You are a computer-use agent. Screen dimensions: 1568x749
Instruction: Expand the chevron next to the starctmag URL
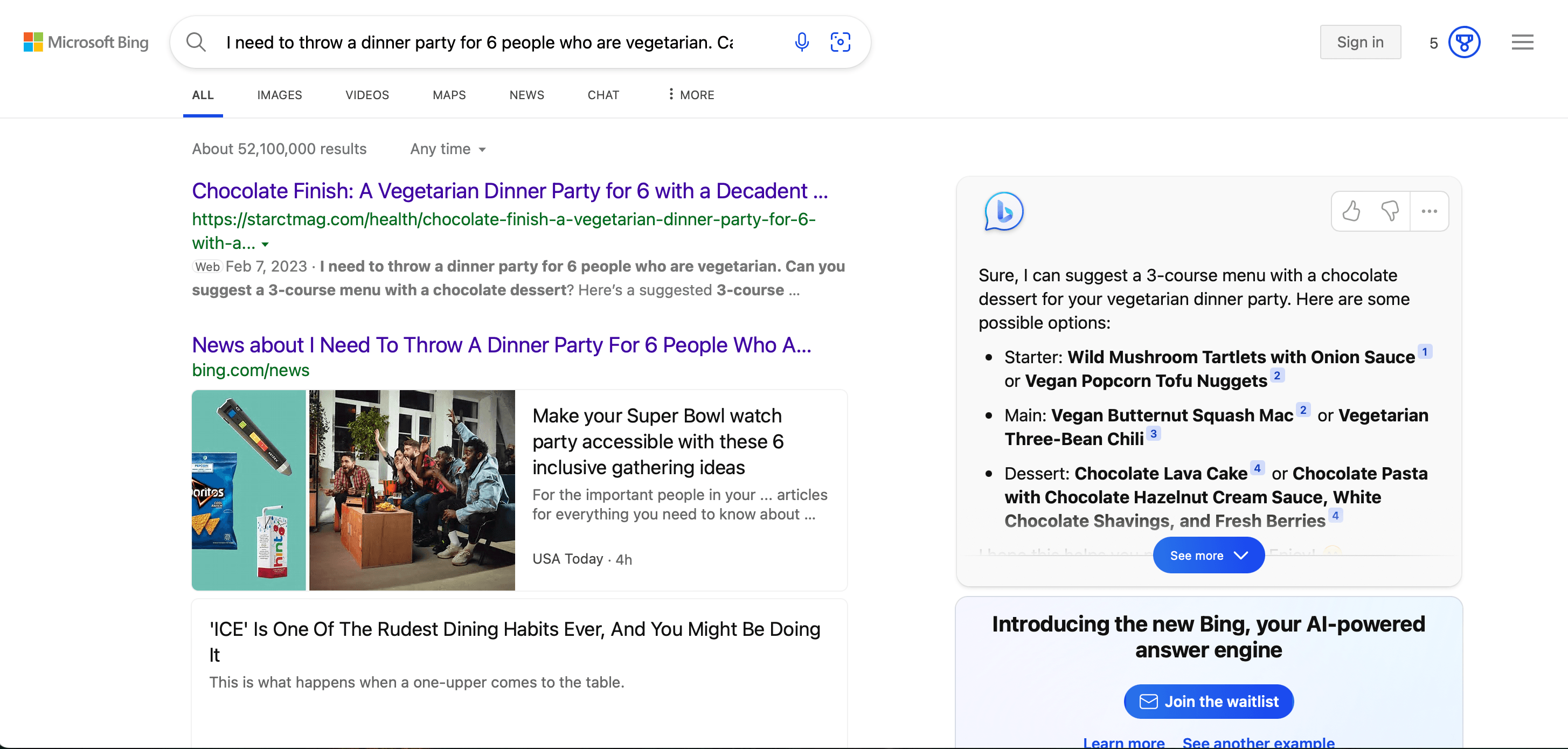266,244
